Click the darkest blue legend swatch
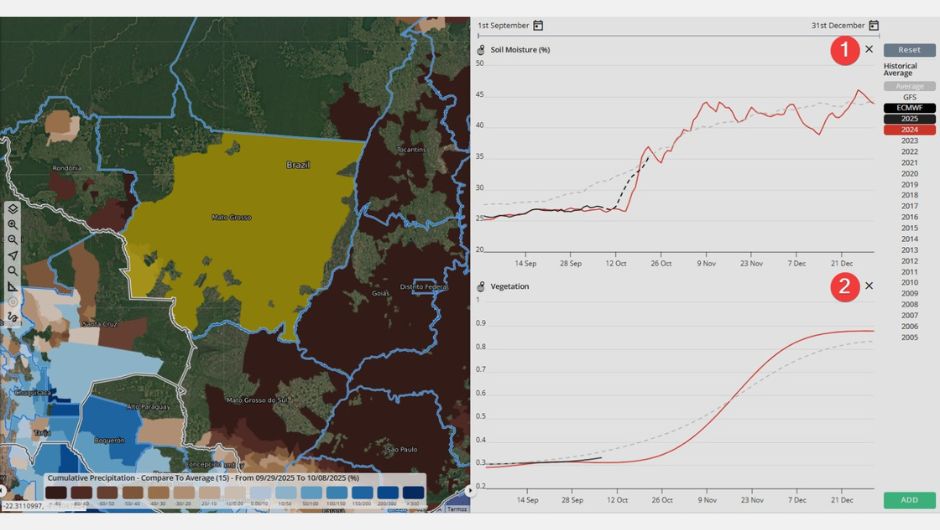940x530 pixels. pyautogui.click(x=413, y=493)
